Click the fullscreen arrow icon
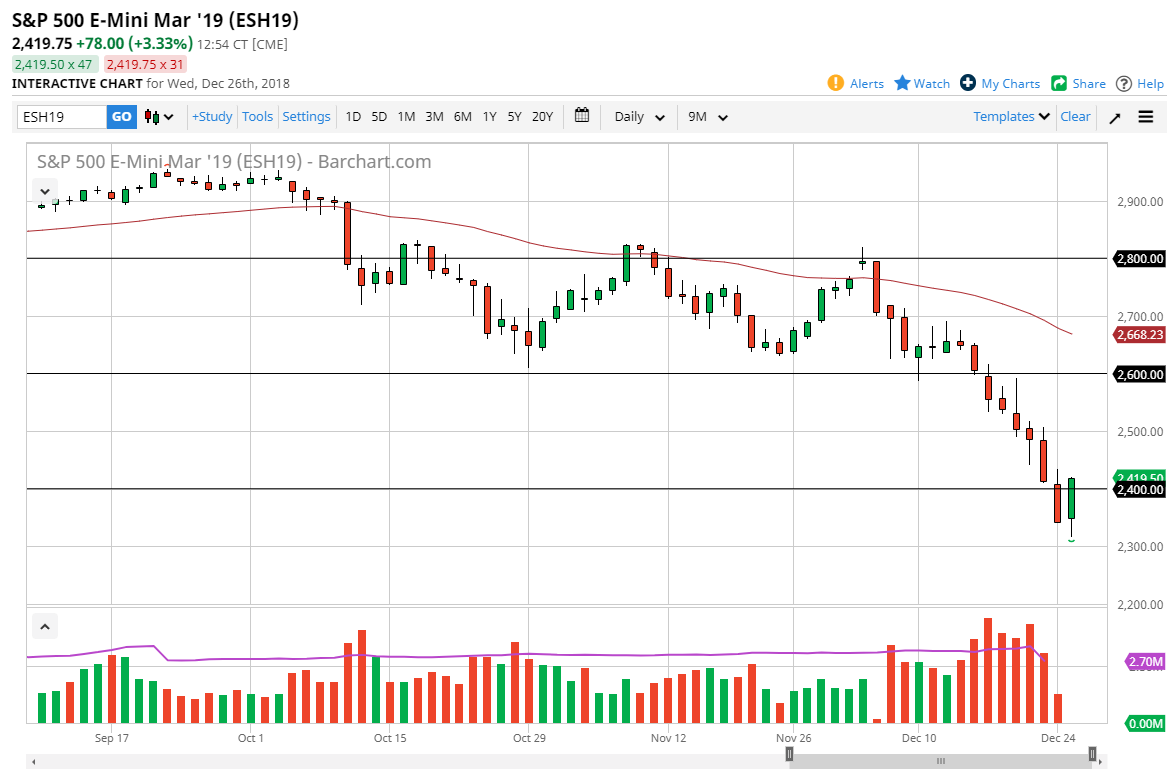Screen dimensions: 1176x778 pyautogui.click(x=1114, y=117)
